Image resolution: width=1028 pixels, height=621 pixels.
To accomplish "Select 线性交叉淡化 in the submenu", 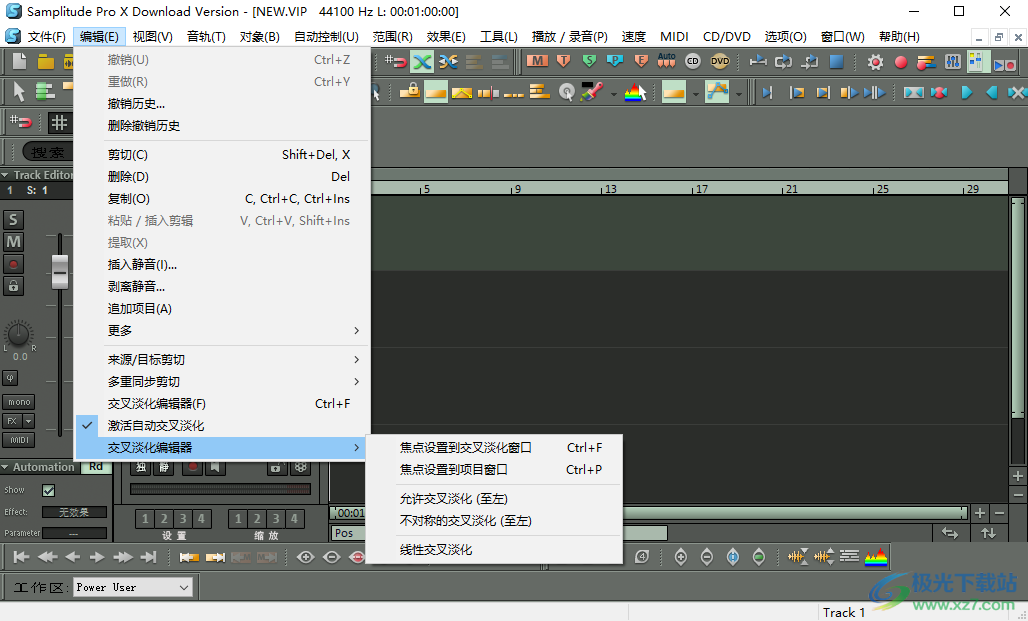I will click(493, 550).
